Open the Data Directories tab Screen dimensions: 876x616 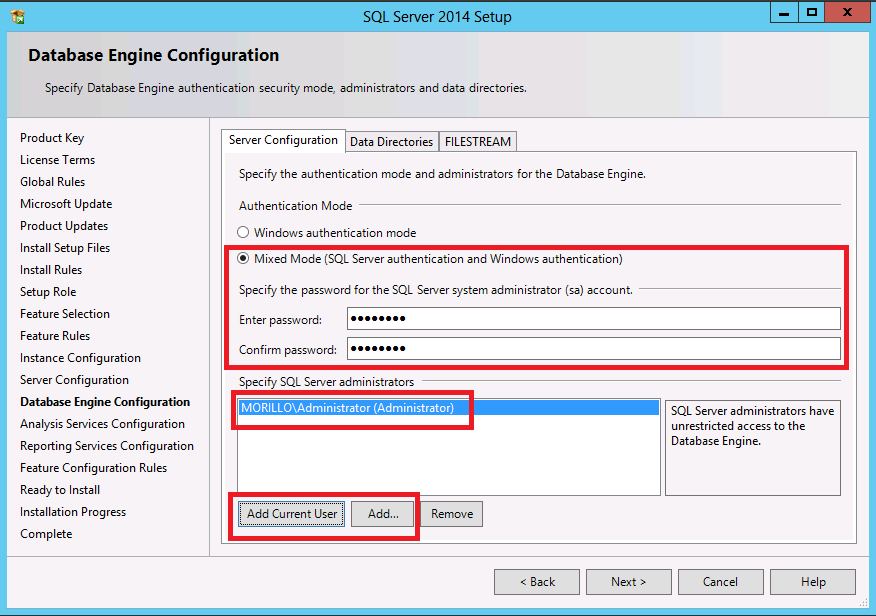(391, 142)
